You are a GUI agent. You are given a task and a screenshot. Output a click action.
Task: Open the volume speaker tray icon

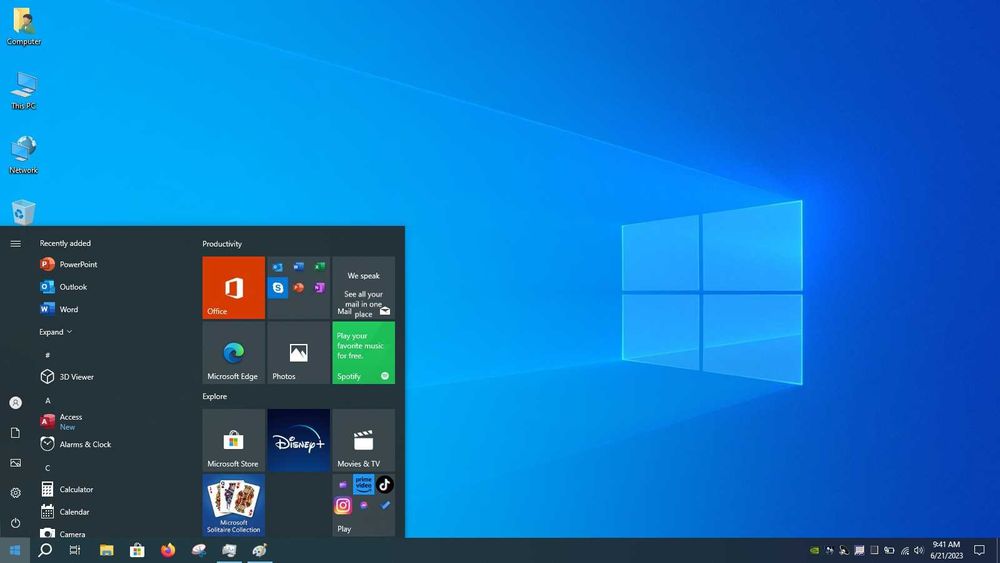(918, 550)
